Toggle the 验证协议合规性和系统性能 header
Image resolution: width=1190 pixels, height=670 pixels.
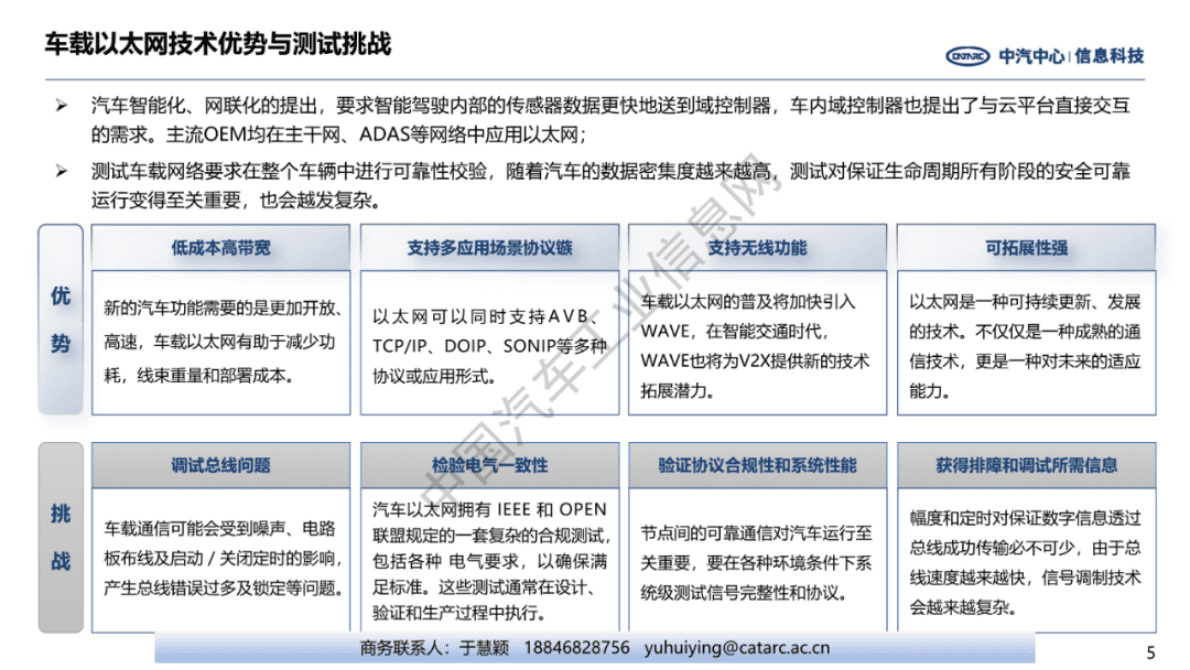click(x=758, y=465)
